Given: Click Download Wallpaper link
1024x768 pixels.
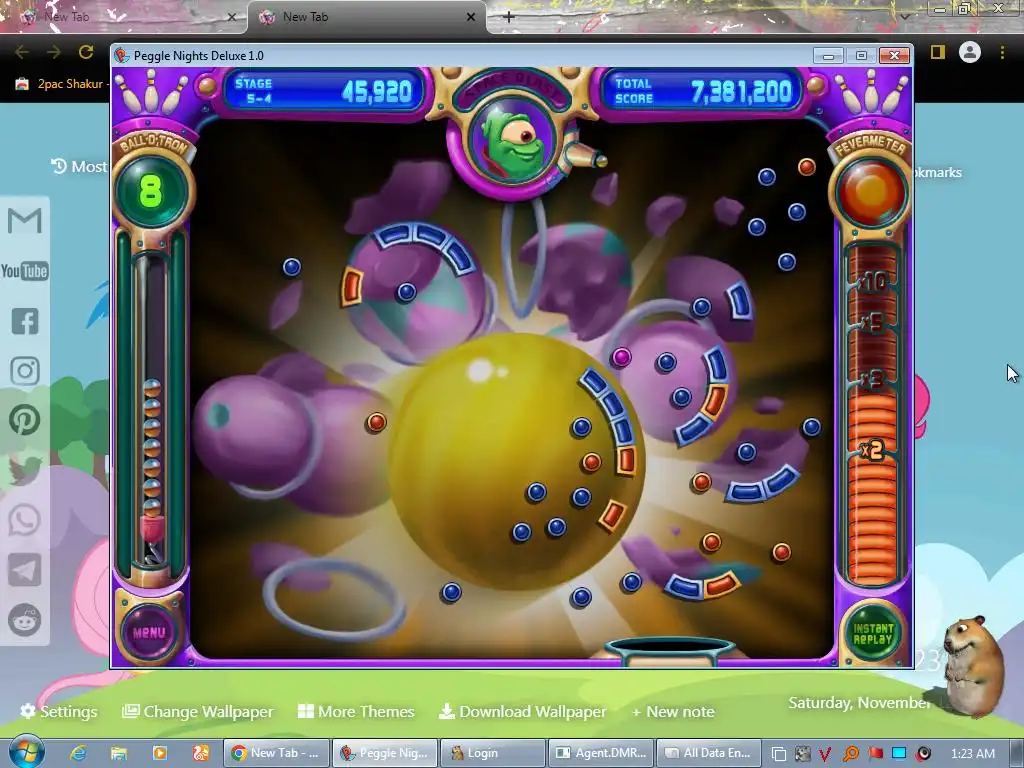Looking at the screenshot, I should coord(522,711).
